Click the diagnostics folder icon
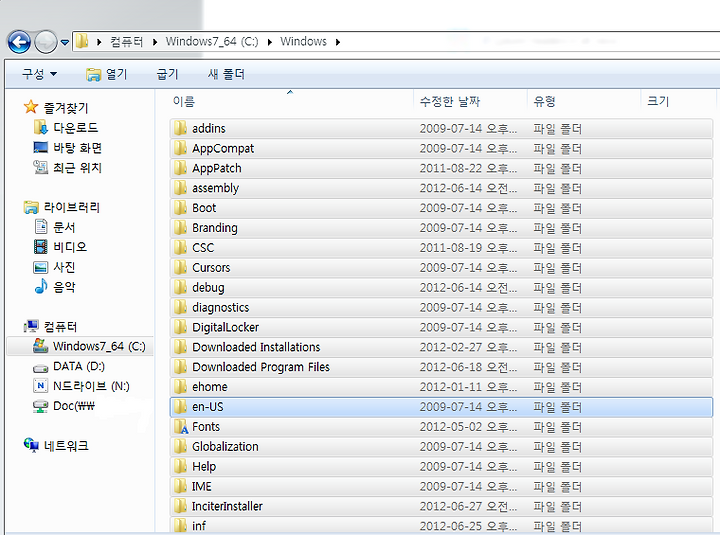Viewport: 720px width, 535px height. pyautogui.click(x=180, y=307)
